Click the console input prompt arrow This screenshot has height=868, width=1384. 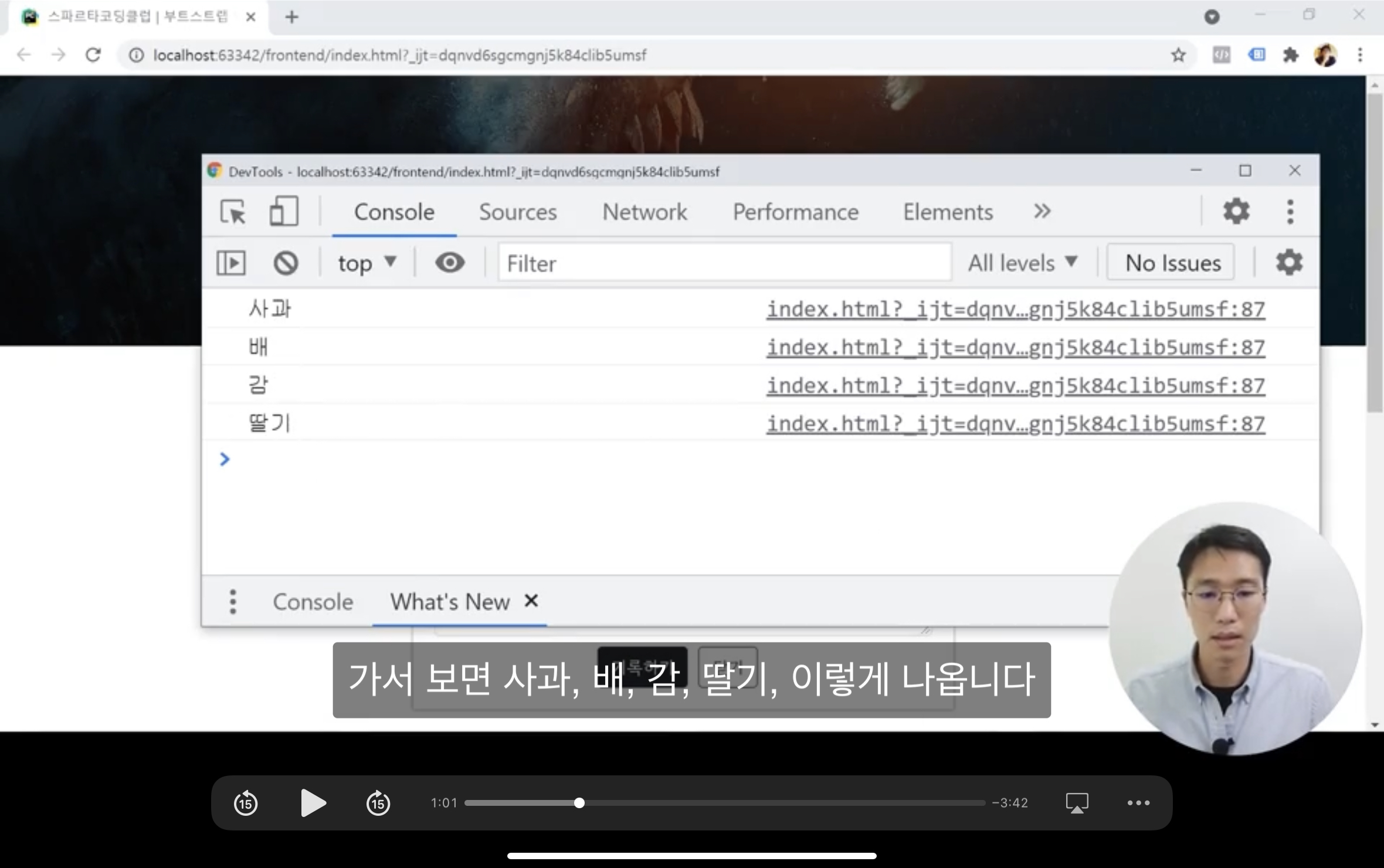click(225, 459)
